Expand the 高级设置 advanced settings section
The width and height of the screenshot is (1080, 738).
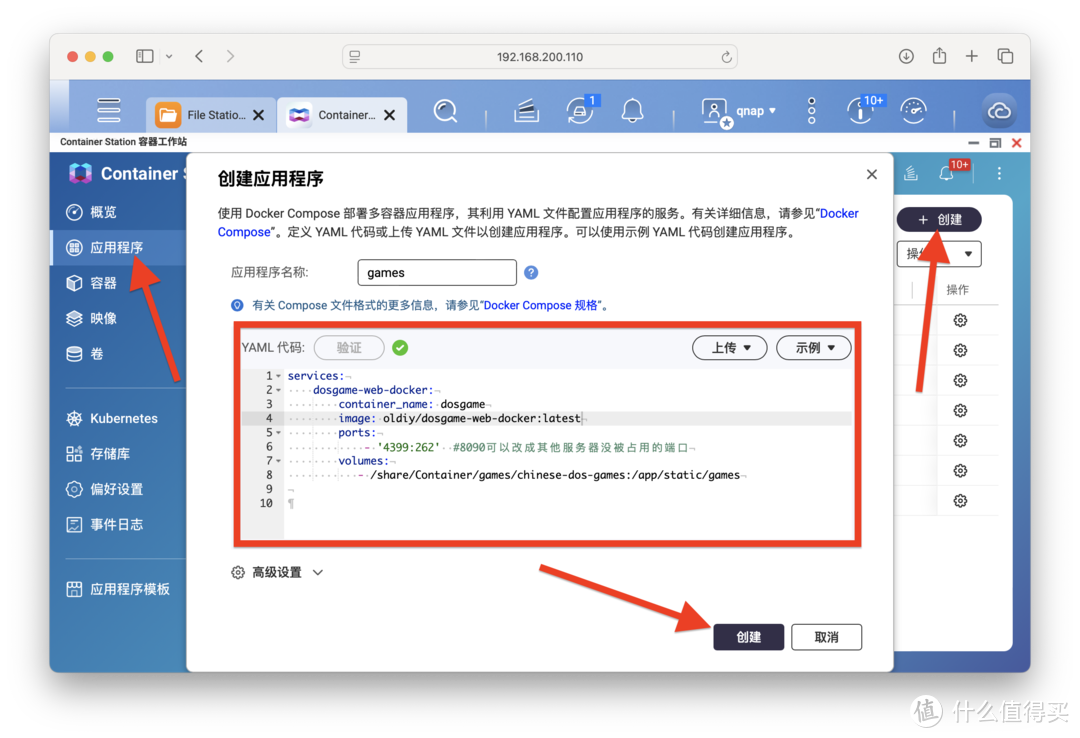point(277,572)
